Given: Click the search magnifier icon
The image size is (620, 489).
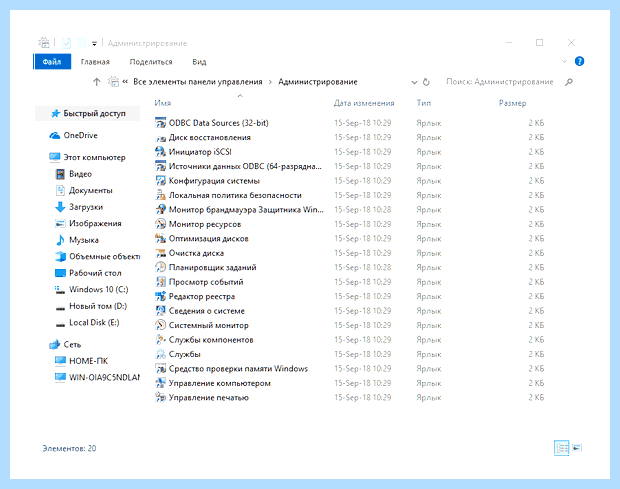Looking at the screenshot, I should point(569,82).
